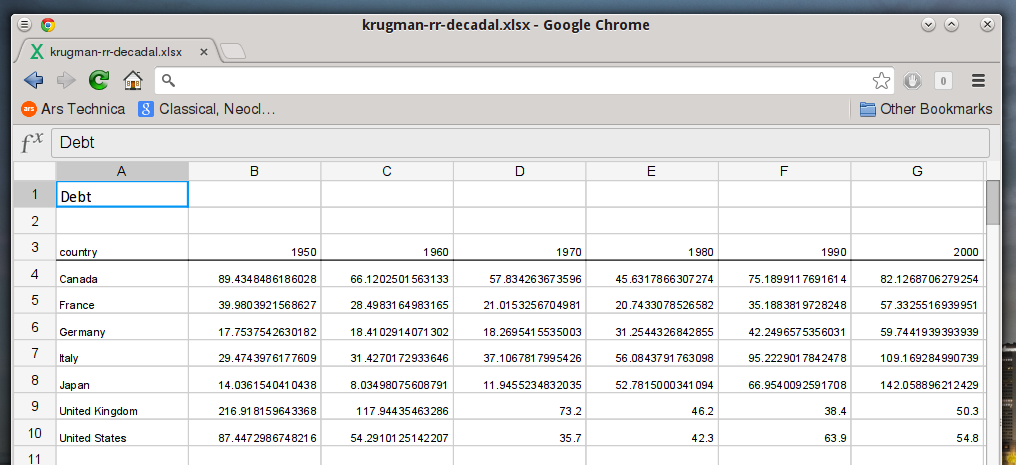Viewport: 1016px width, 465px height.
Task: Open a new tab button
Action: (232, 51)
